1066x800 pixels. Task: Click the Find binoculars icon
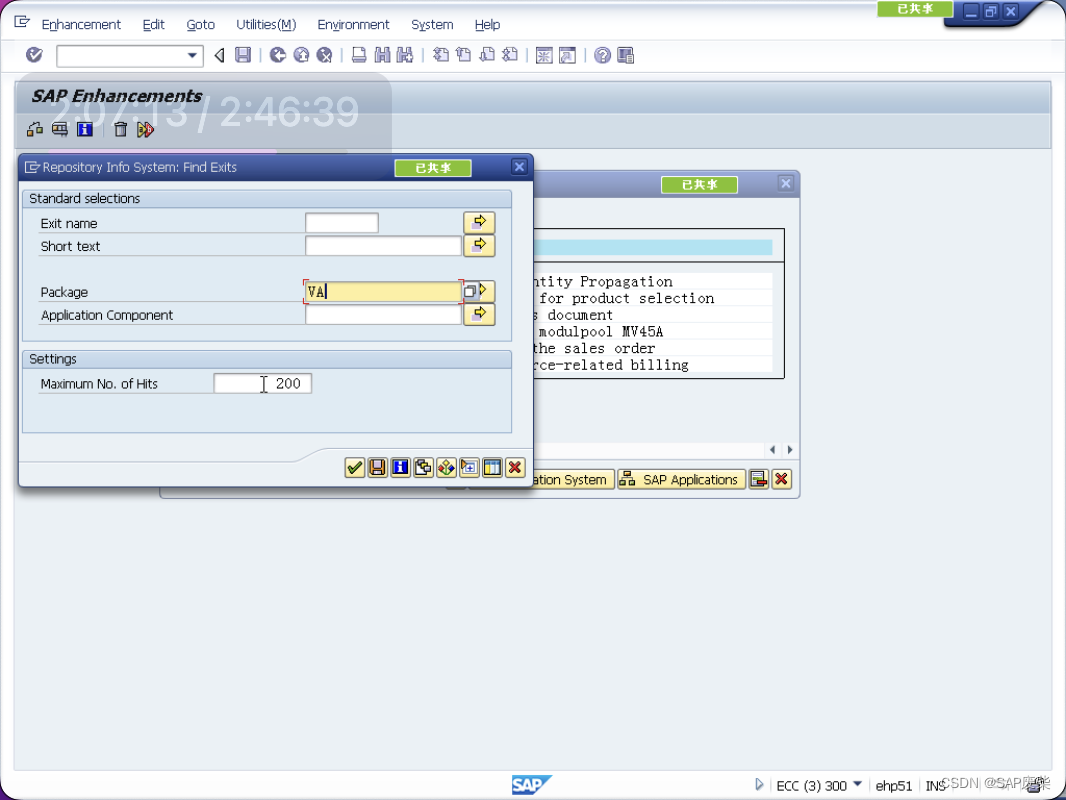(382, 55)
